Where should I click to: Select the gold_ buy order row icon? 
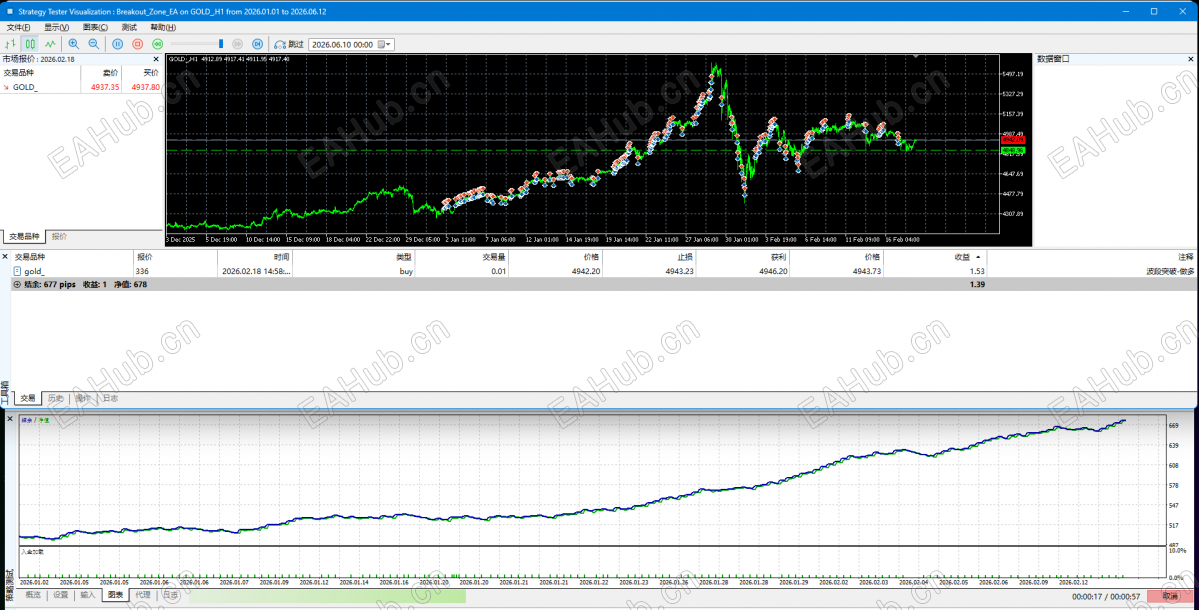point(18,271)
